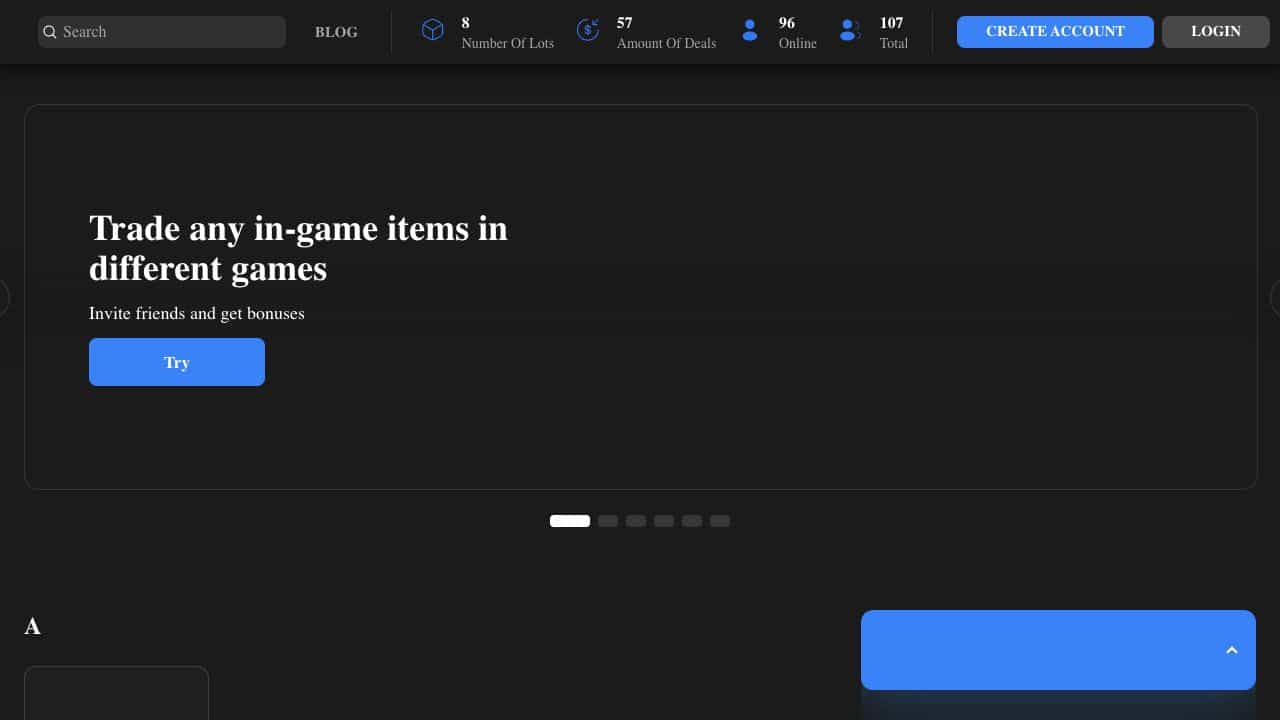Screen dimensions: 1280x720
Task: Click the '96 Online' statistic text
Action: pos(797,33)
